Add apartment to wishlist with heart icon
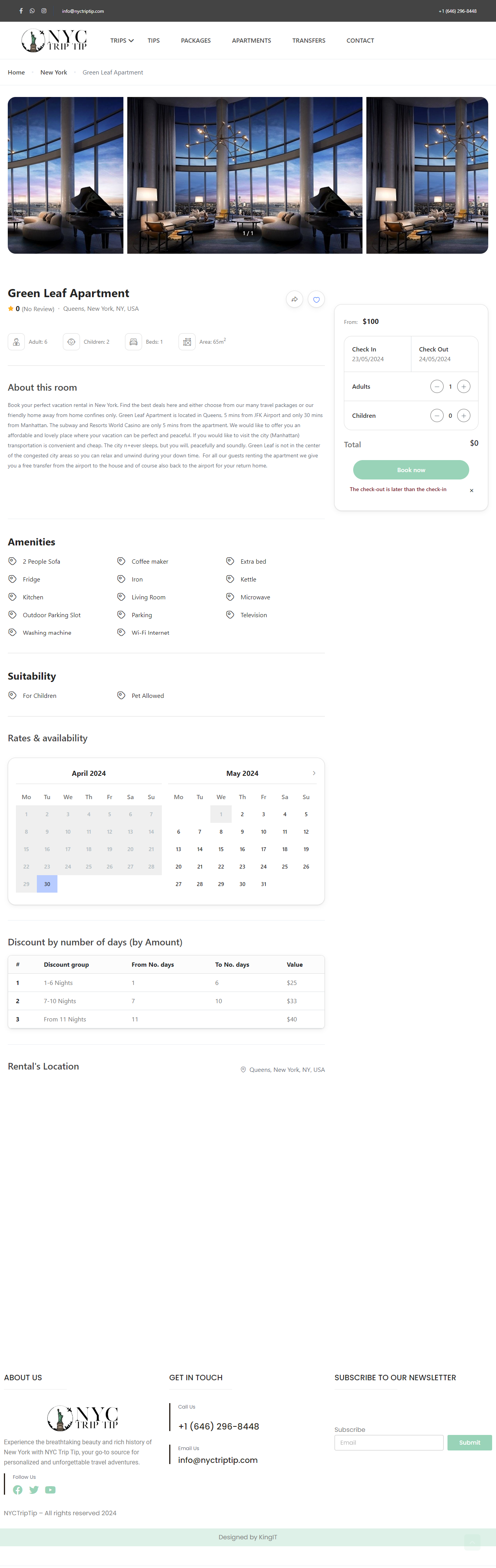 (316, 299)
